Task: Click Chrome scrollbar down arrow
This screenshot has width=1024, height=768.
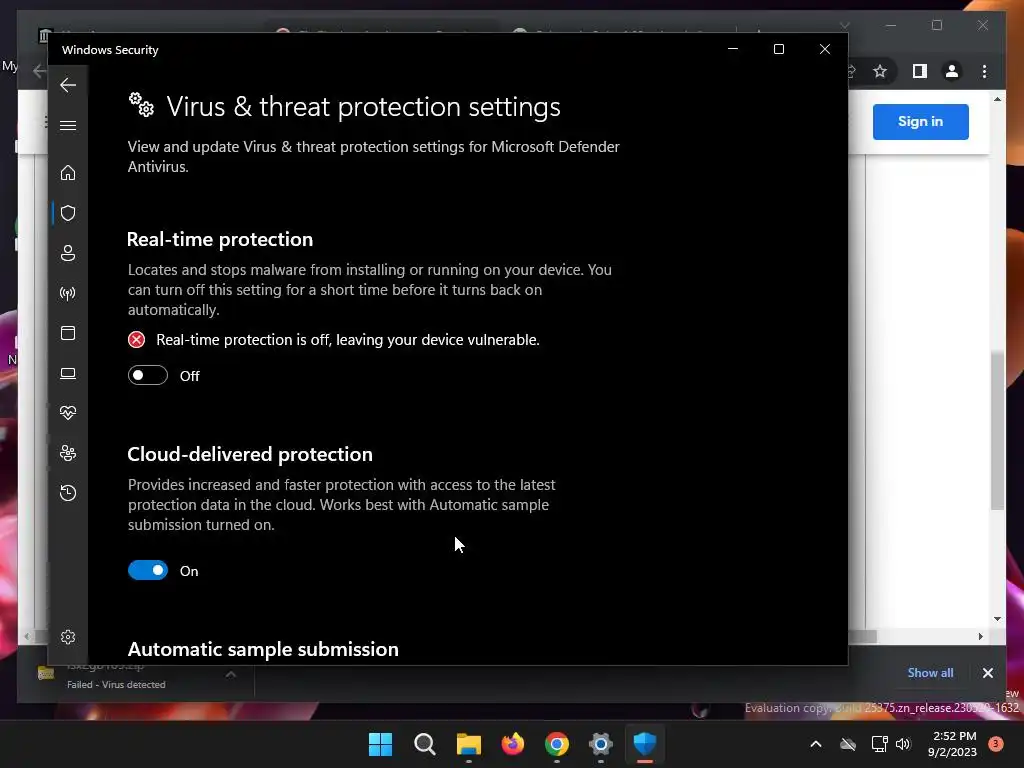Action: [997, 618]
